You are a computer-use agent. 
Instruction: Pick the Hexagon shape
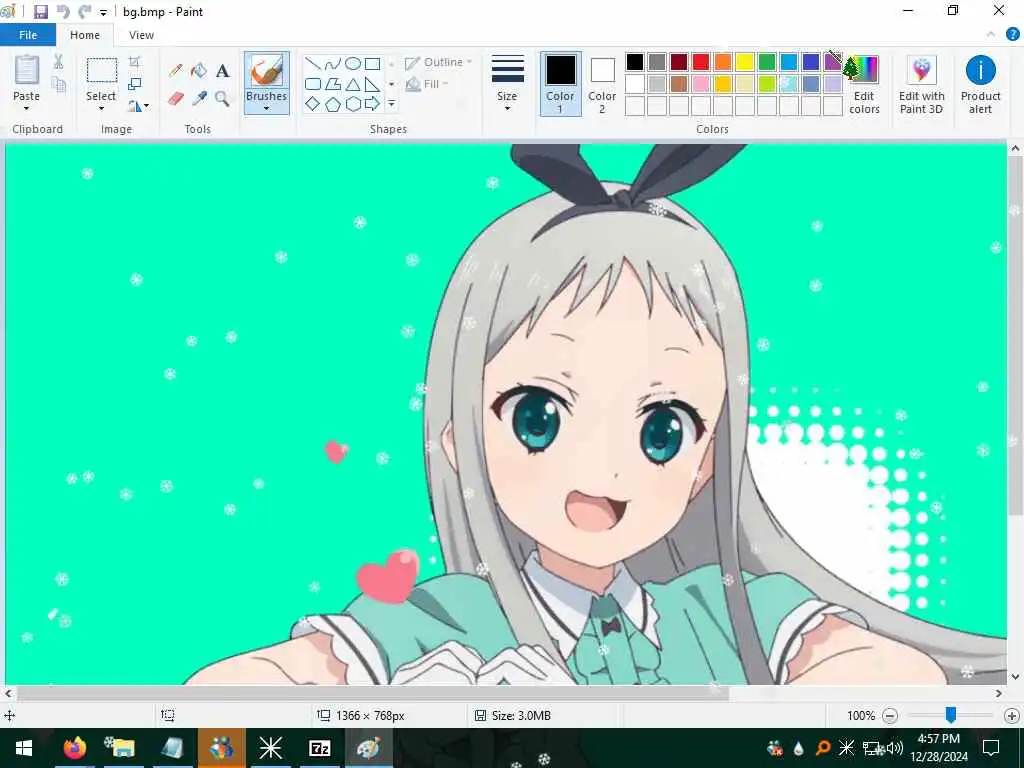353,104
